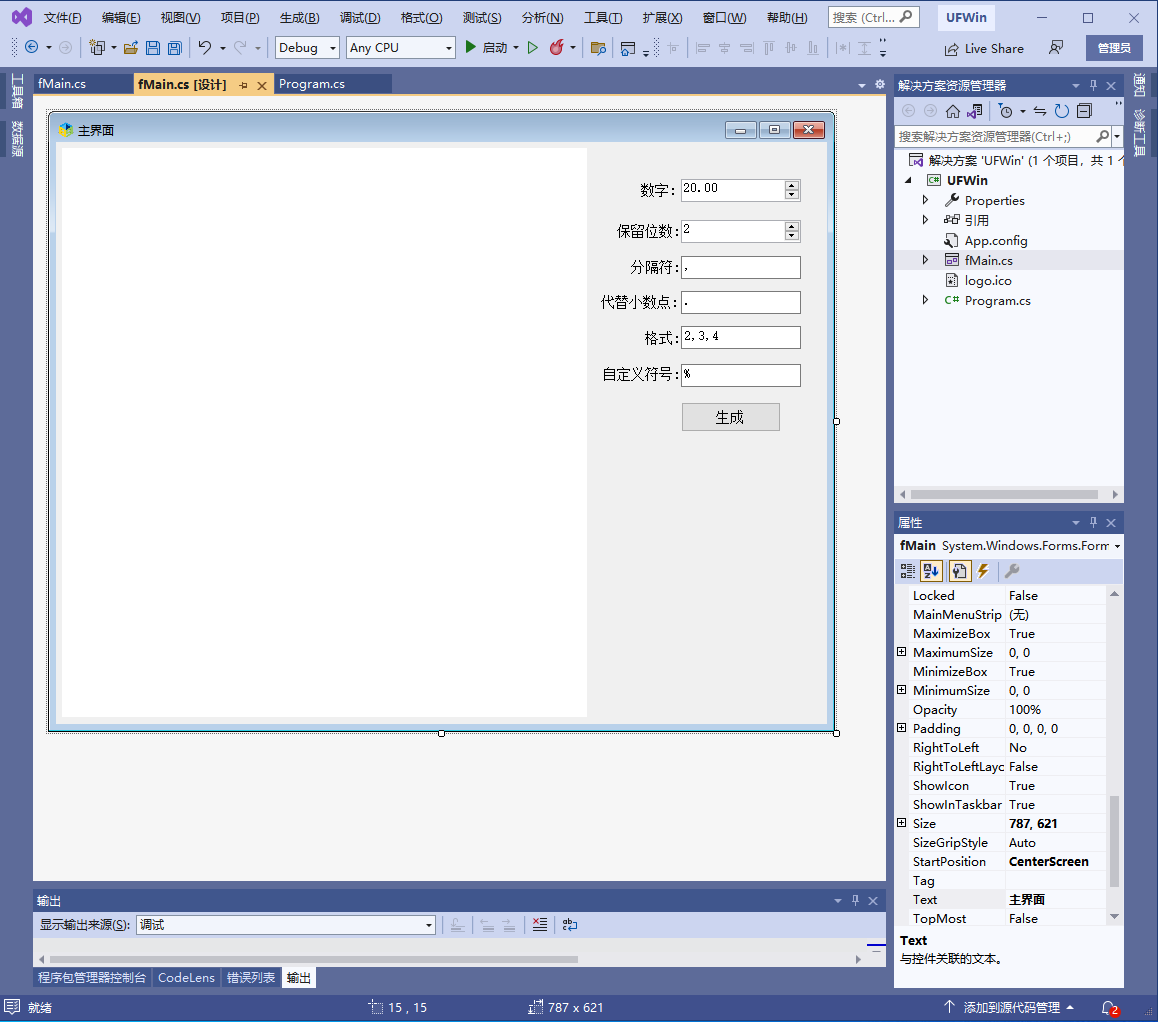Image resolution: width=1158 pixels, height=1022 pixels.
Task: Switch to the 错误列表 tab
Action: (251, 978)
